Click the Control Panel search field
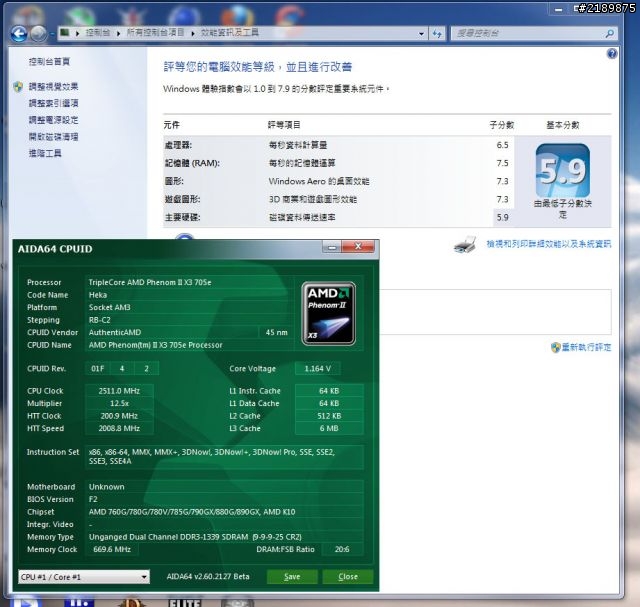640x607 pixels. (528, 33)
